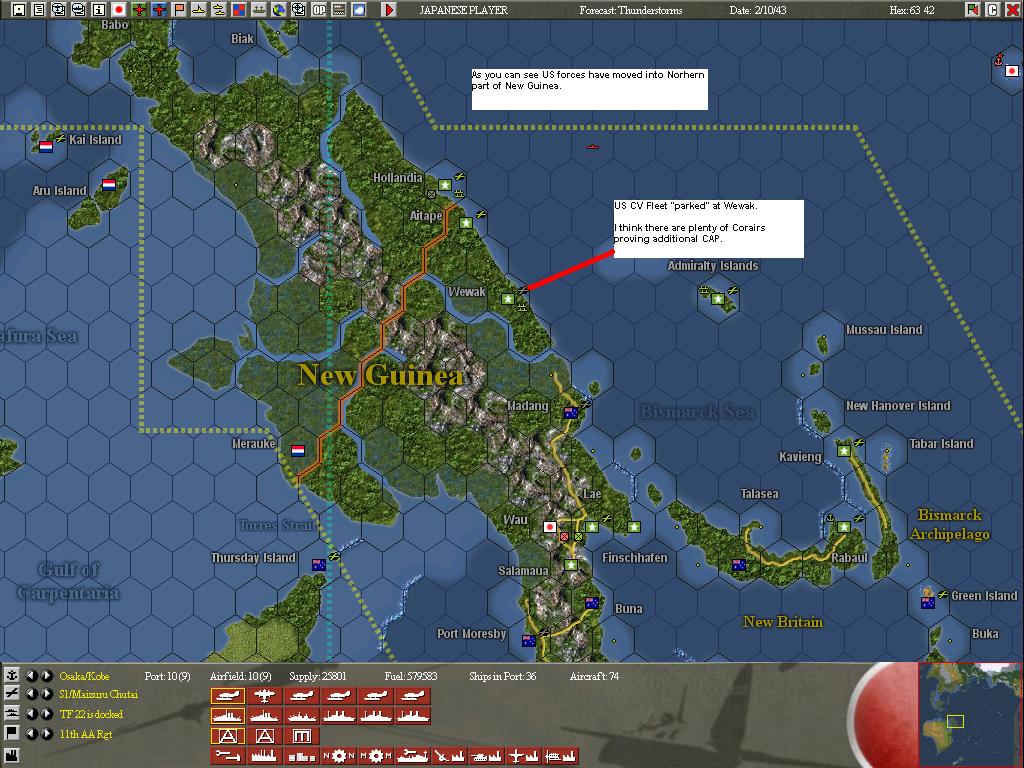Select the 'M' land unit icon
The width and height of the screenshot is (1024, 768).
click(302, 736)
